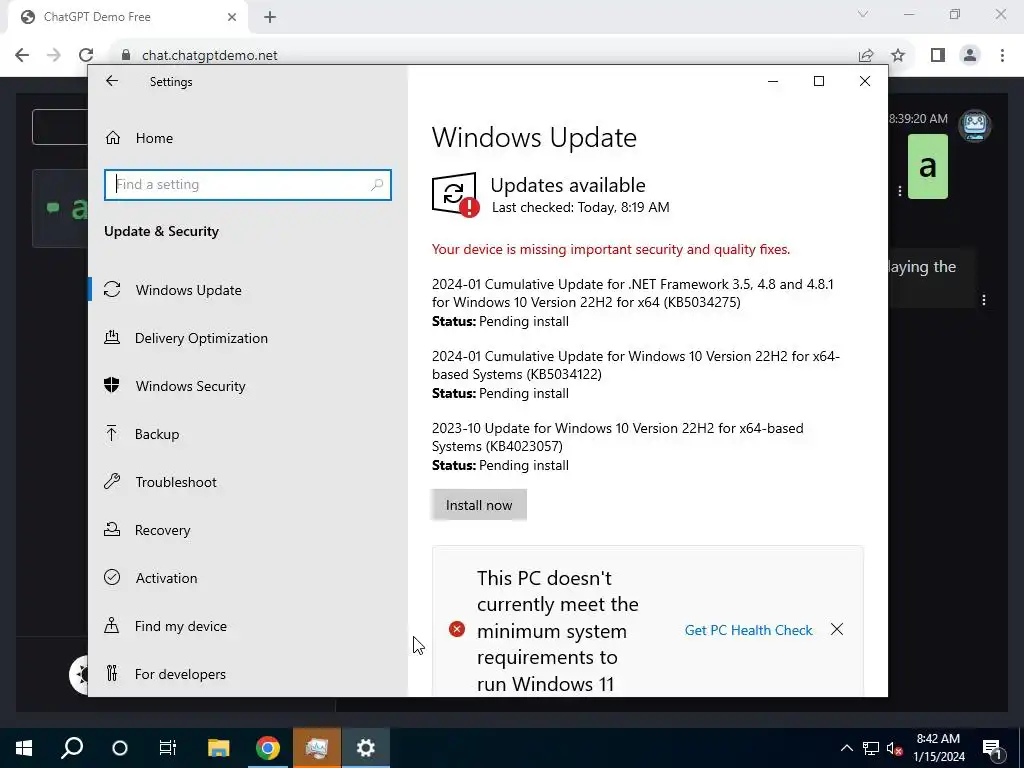The image size is (1024, 768).
Task: Click the Last checked: Today, 8:19 AM text
Action: [581, 208]
